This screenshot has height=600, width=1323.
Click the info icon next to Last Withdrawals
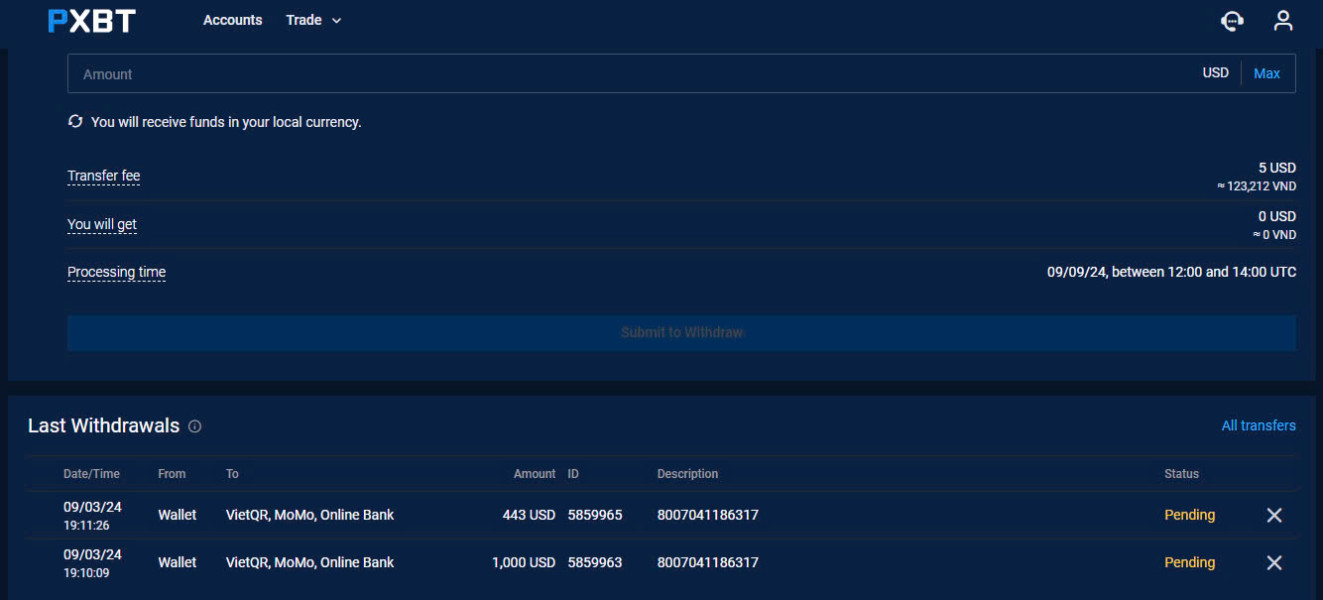coord(195,426)
